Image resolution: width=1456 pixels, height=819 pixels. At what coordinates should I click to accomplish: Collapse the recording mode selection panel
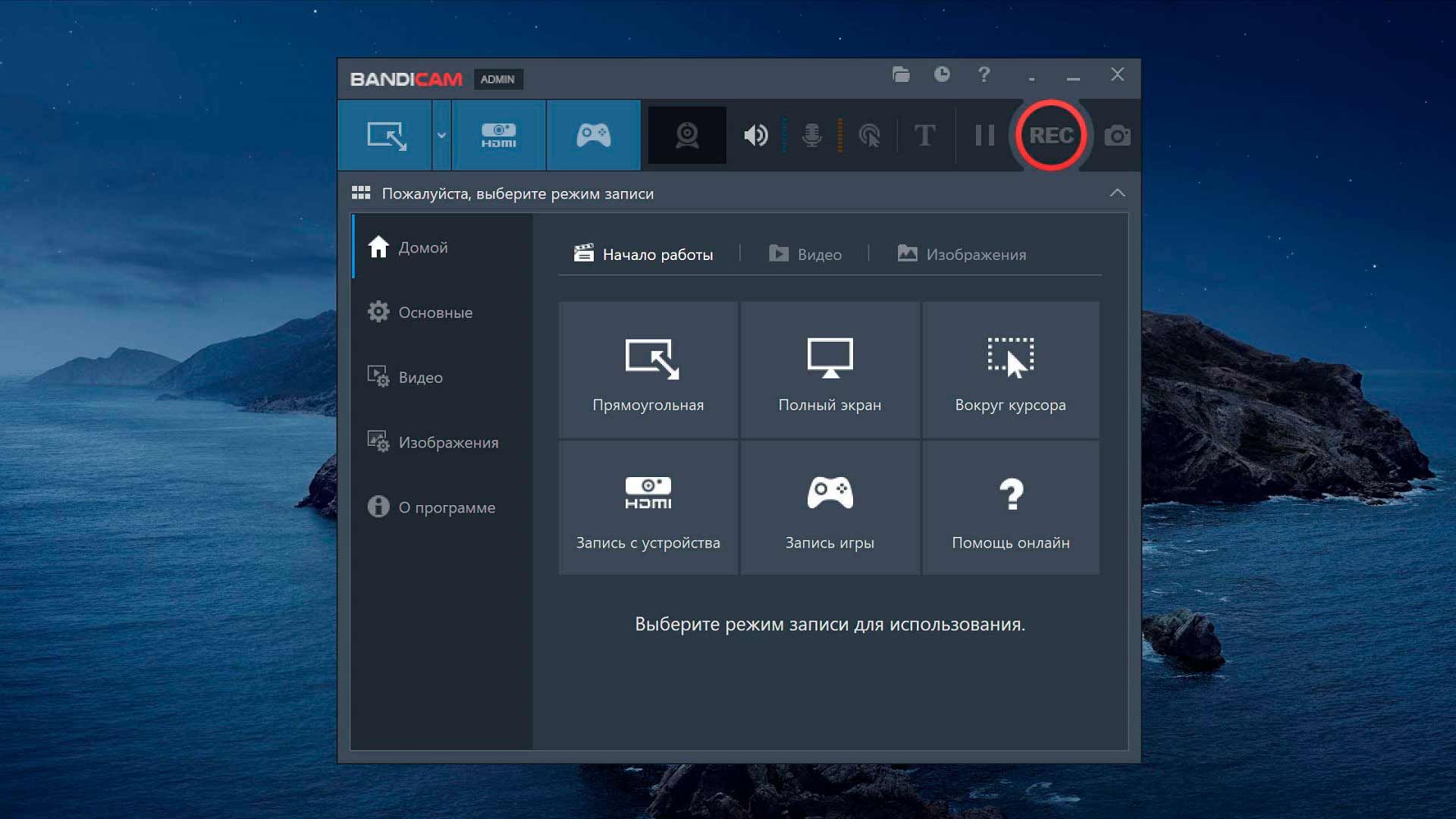point(1118,193)
